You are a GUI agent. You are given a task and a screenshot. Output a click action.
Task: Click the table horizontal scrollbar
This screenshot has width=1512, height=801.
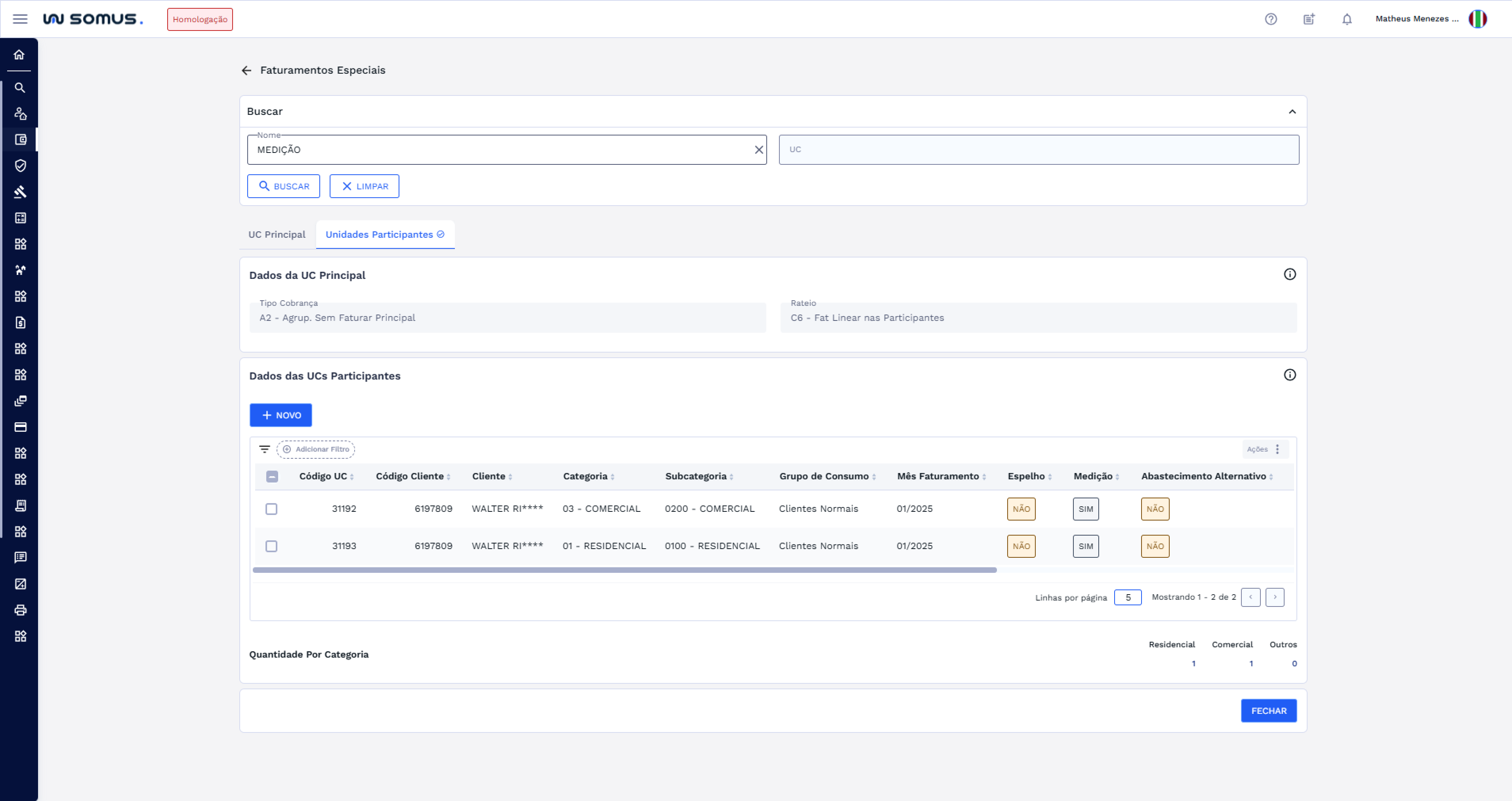point(624,570)
